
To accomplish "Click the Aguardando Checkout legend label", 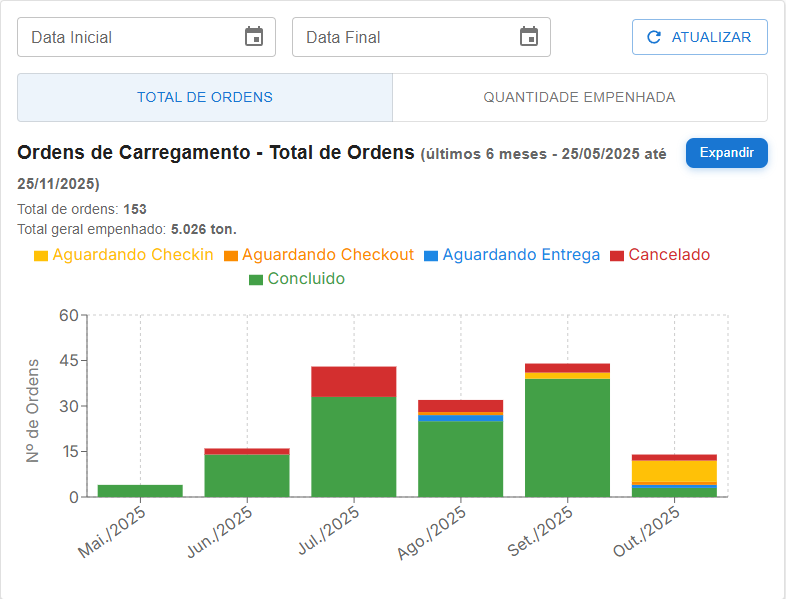I will click(x=328, y=255).
